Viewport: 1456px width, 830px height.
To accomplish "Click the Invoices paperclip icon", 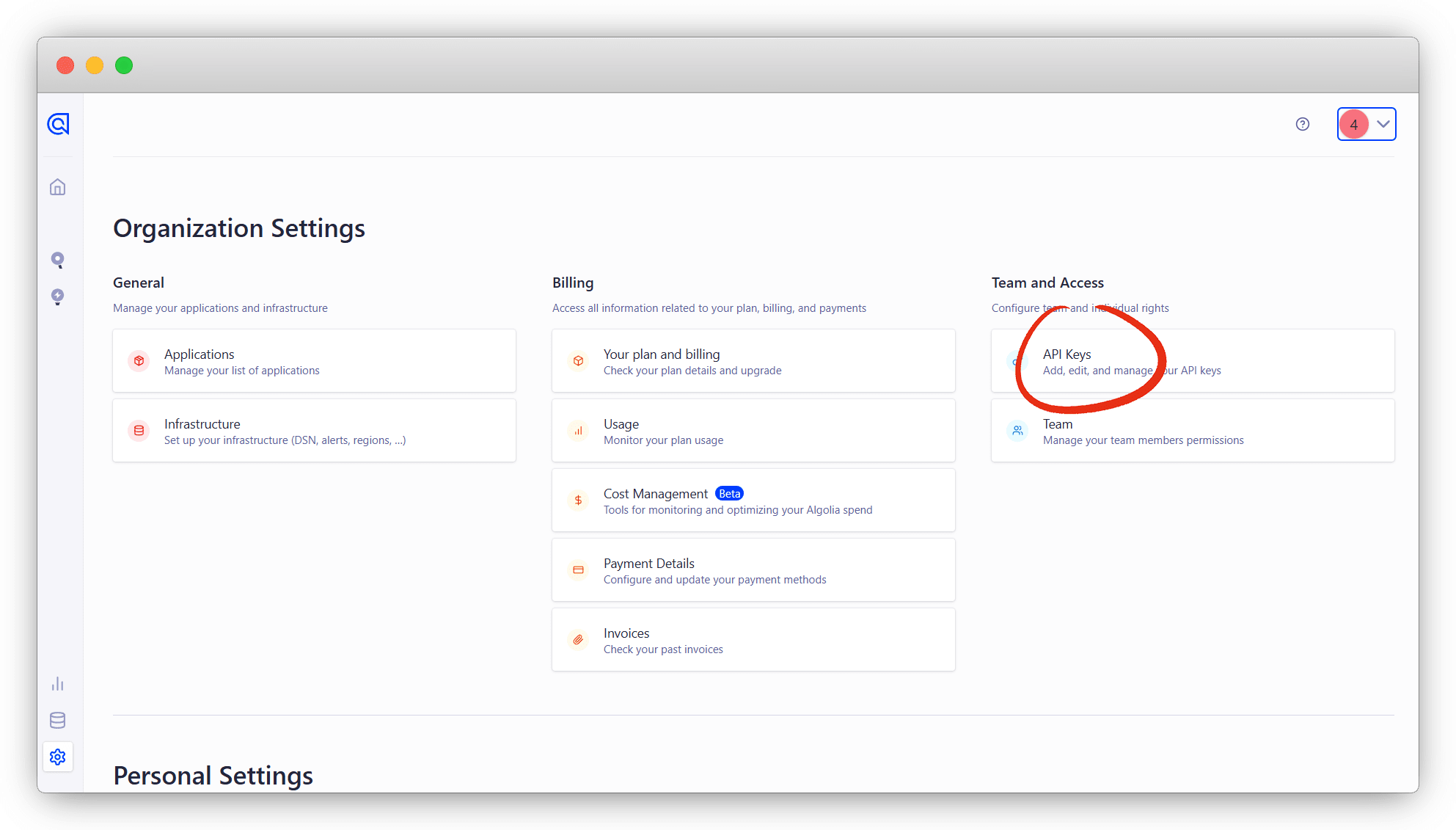I will tap(578, 640).
